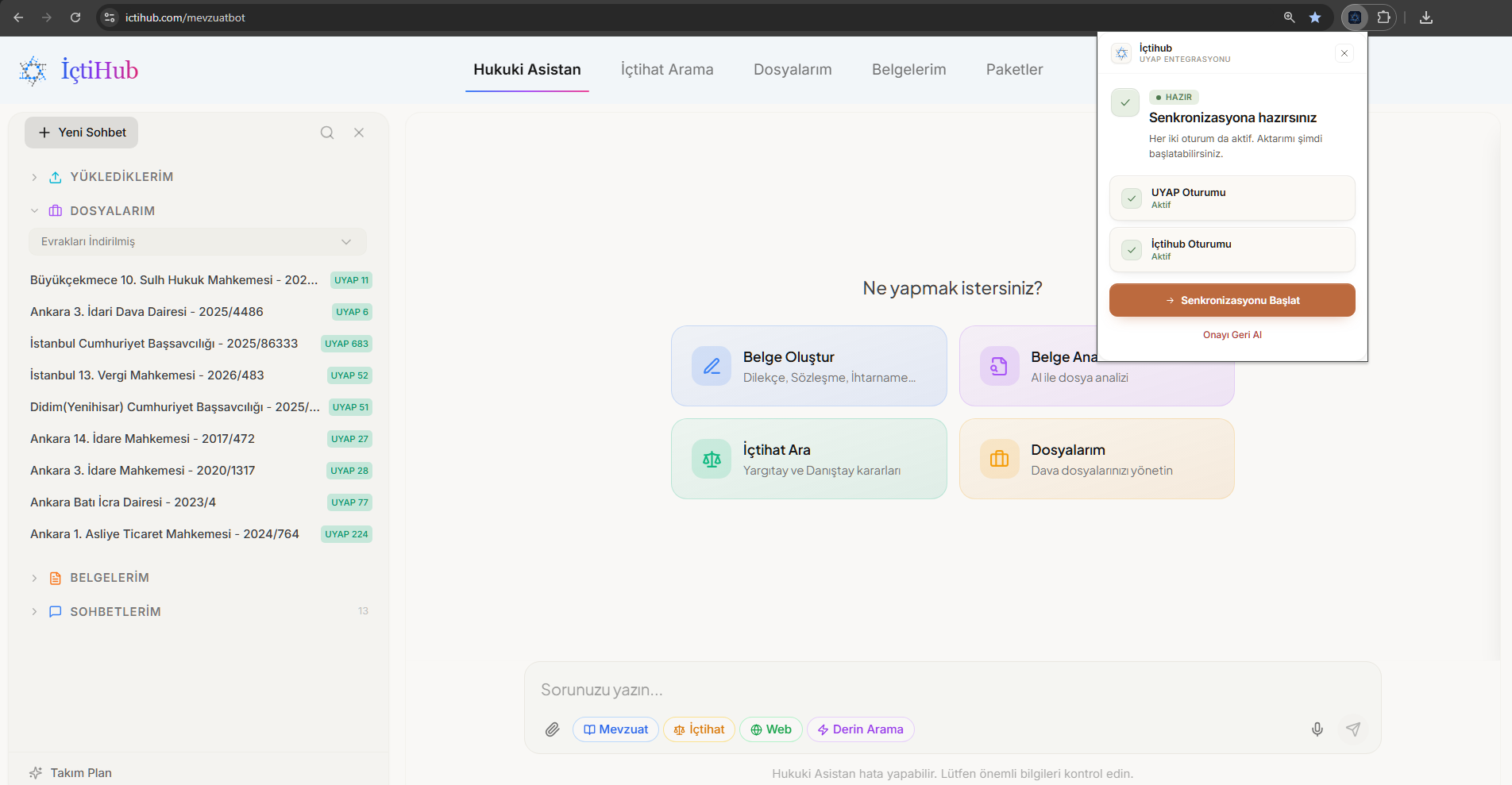Open the Evrakları İndirilmiş dropdown

pos(198,242)
